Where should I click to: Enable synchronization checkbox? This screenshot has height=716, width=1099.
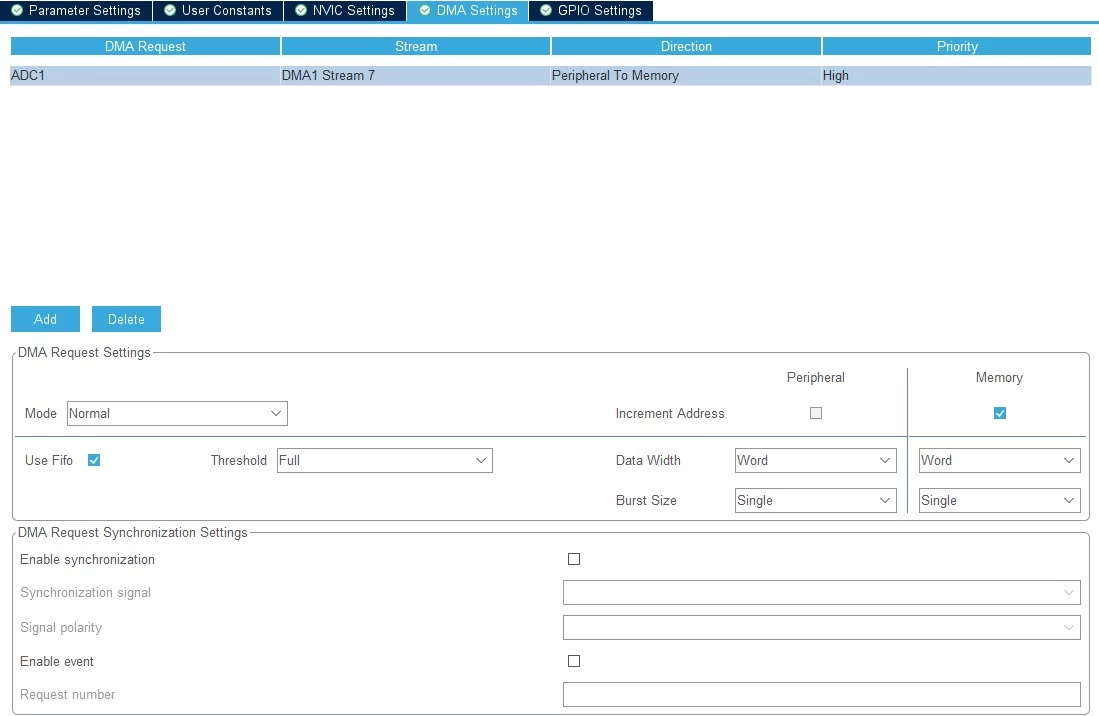point(574,559)
